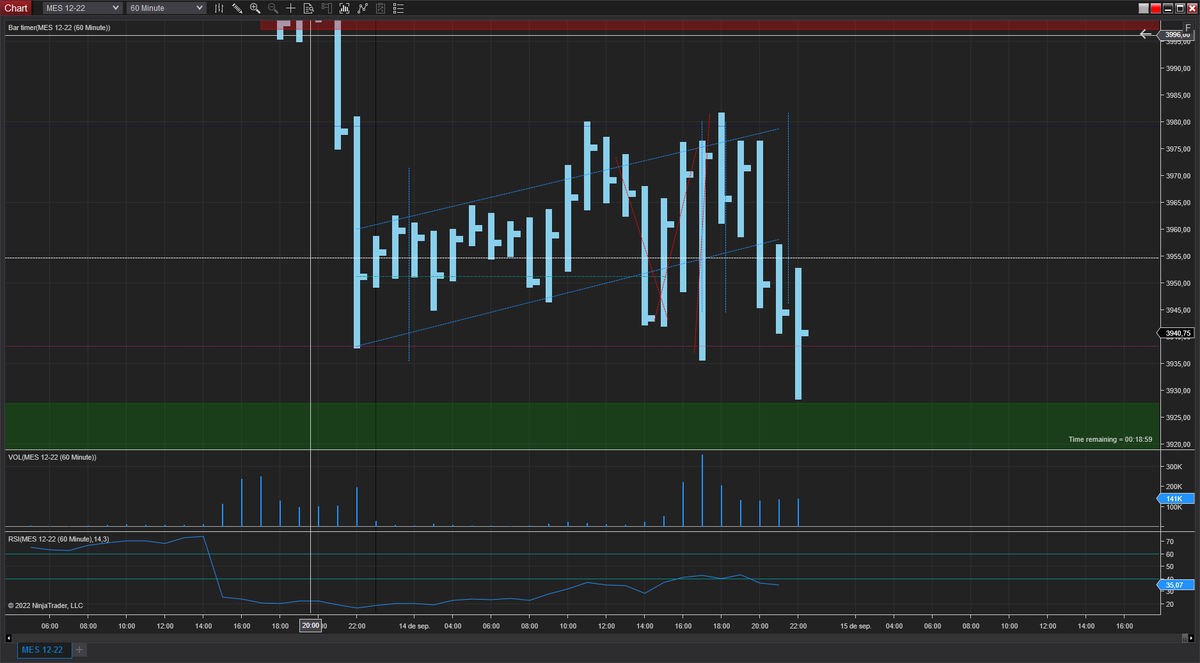The width and height of the screenshot is (1200, 663).
Task: Click the 14 de sep. date label
Action: coord(413,626)
